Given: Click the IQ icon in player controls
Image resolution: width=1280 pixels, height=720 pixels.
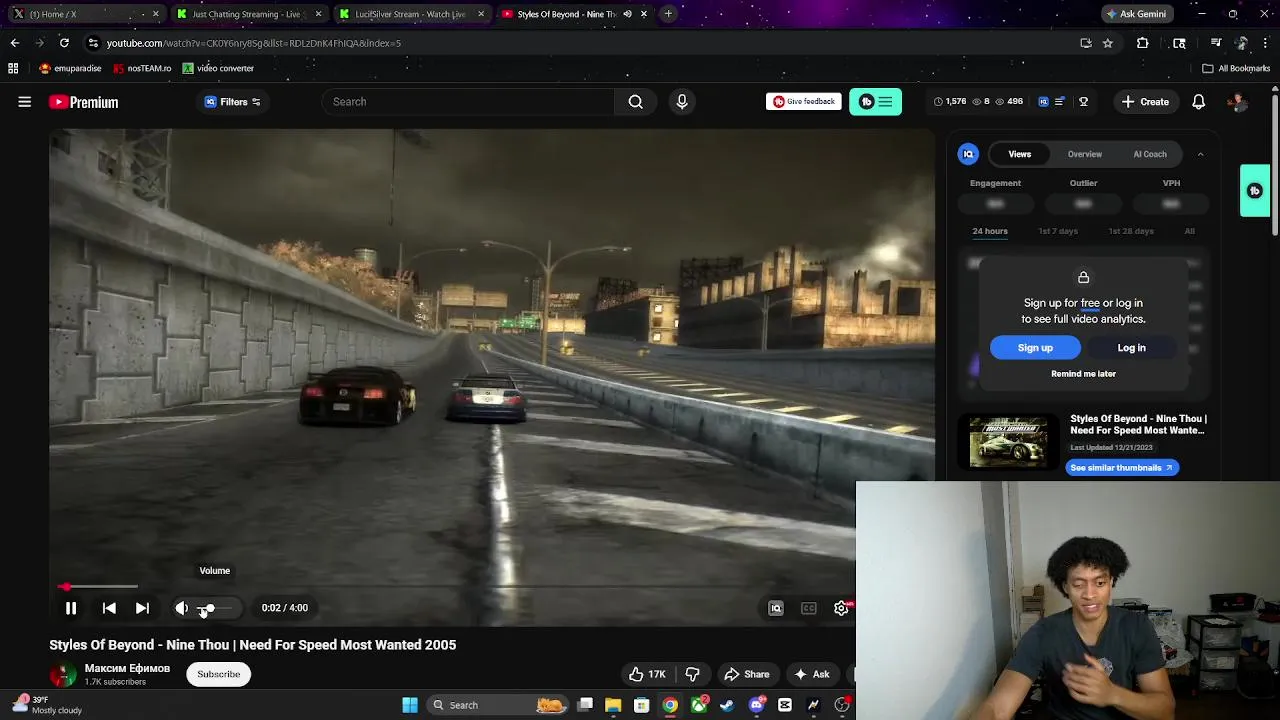Looking at the screenshot, I should (x=775, y=608).
